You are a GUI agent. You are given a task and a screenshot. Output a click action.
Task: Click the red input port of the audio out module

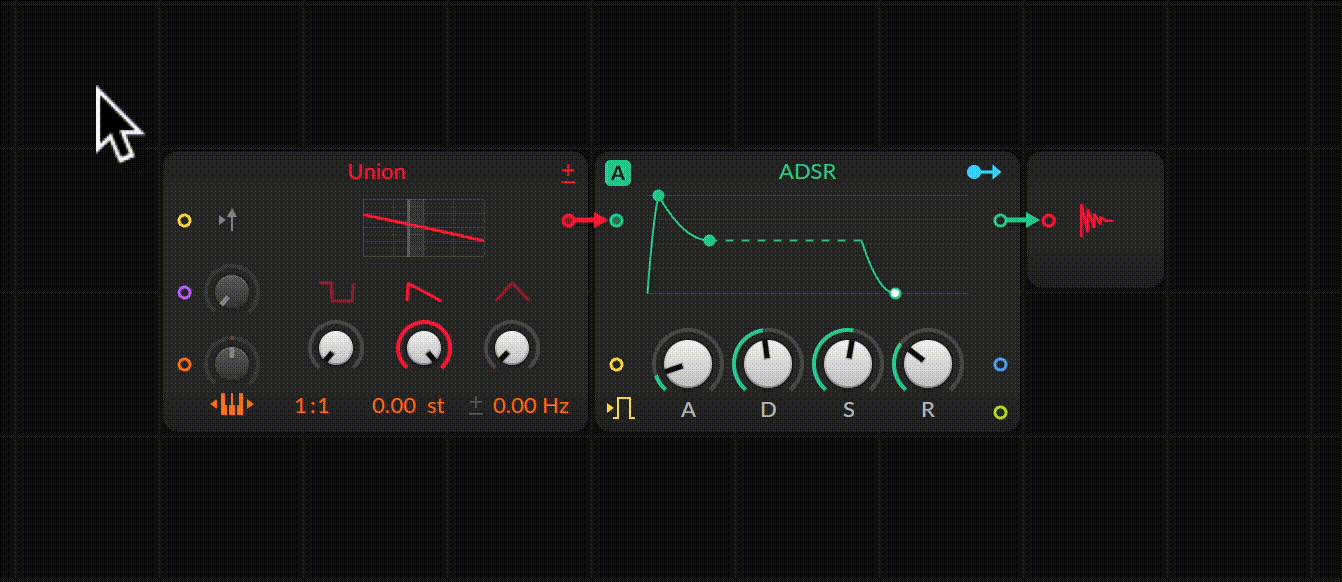[x=1048, y=220]
